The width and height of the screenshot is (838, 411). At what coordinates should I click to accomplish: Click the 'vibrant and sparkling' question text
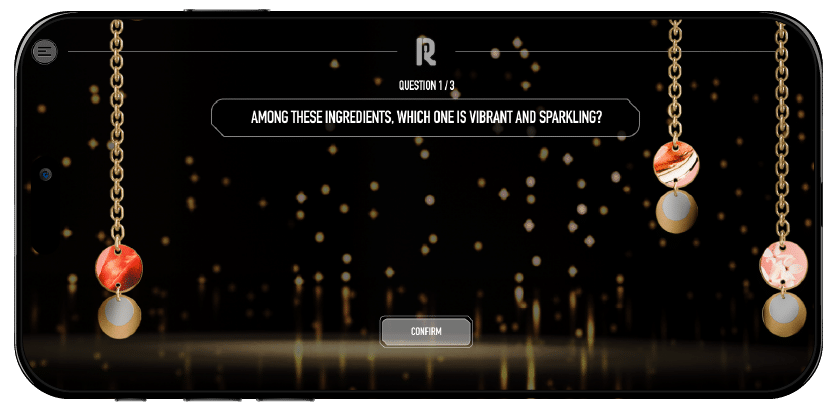pyautogui.click(x=426, y=118)
